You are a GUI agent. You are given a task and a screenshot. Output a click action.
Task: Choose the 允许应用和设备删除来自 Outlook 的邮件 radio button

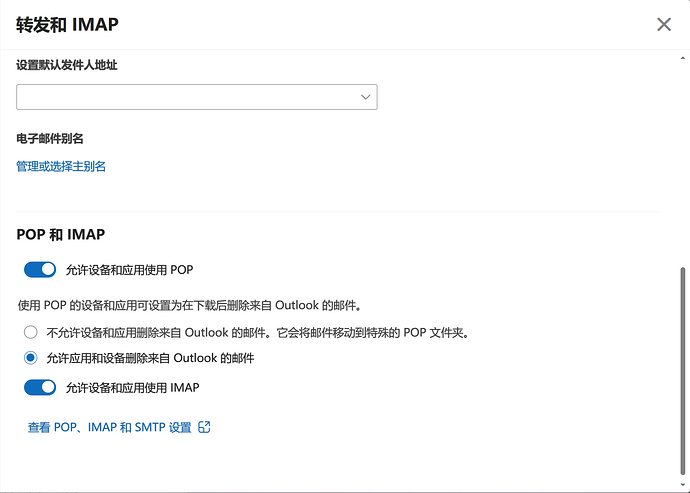[x=30, y=358]
